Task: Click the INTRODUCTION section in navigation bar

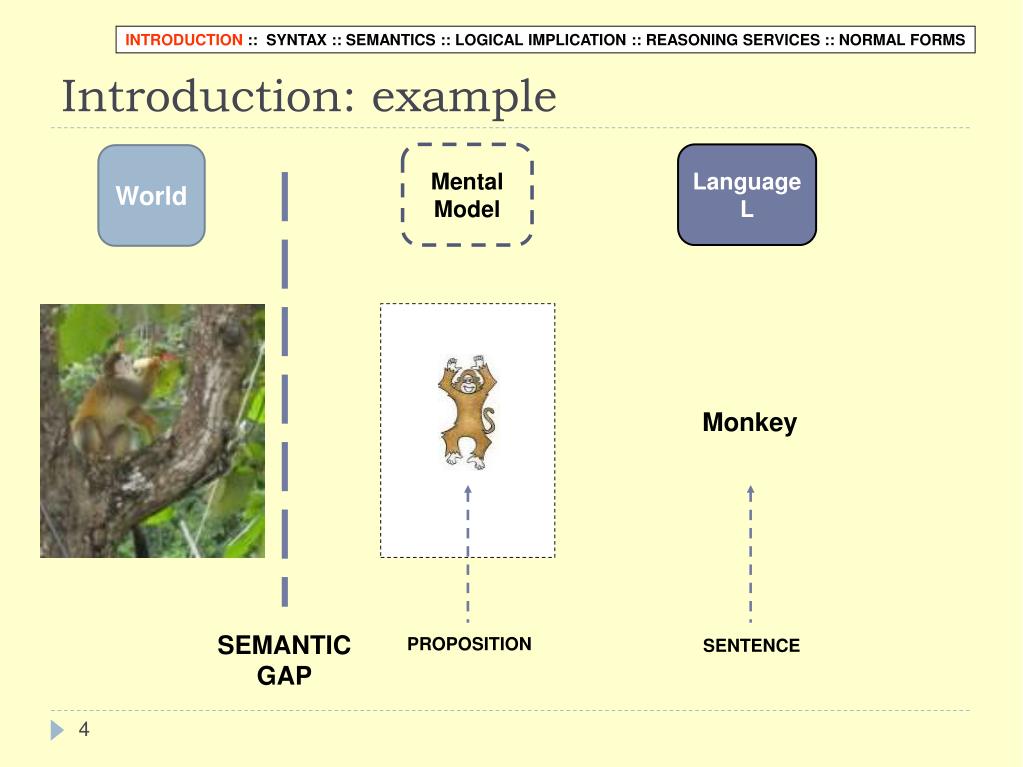Action: click(183, 40)
